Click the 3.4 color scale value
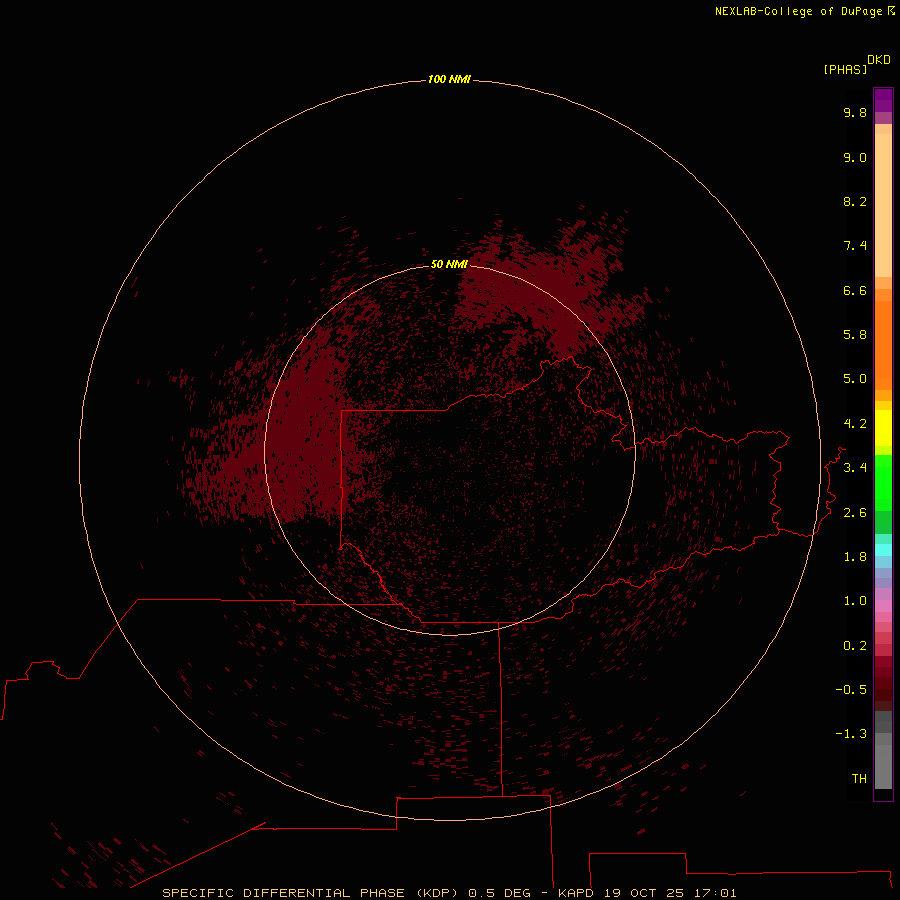Screen dimensions: 900x900 pos(855,468)
